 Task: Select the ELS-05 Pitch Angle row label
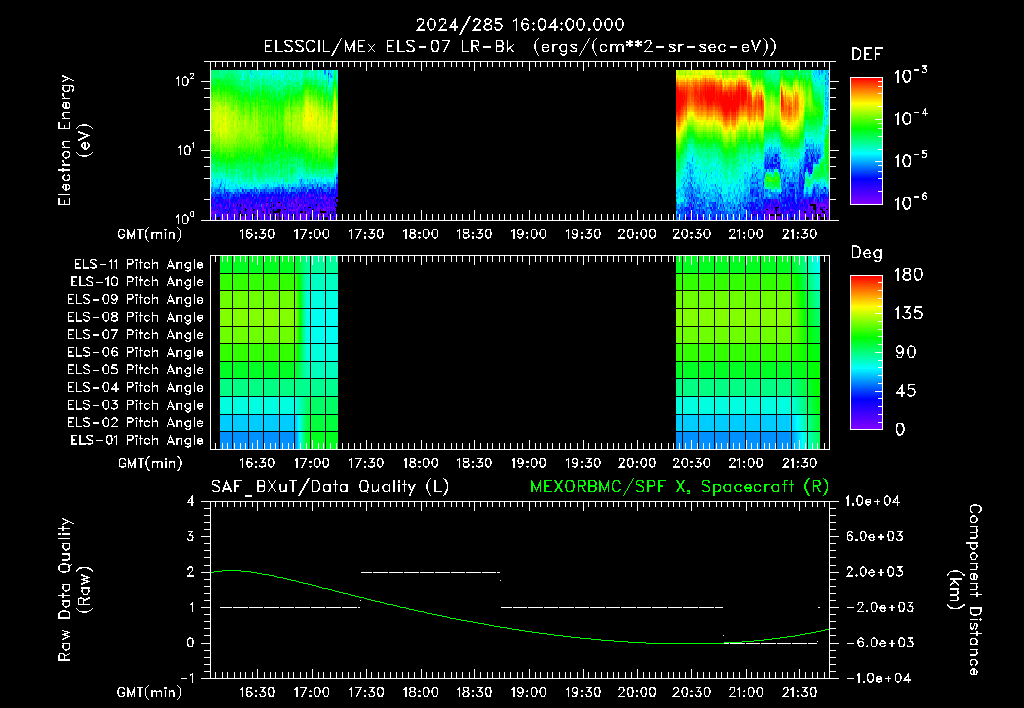135,370
